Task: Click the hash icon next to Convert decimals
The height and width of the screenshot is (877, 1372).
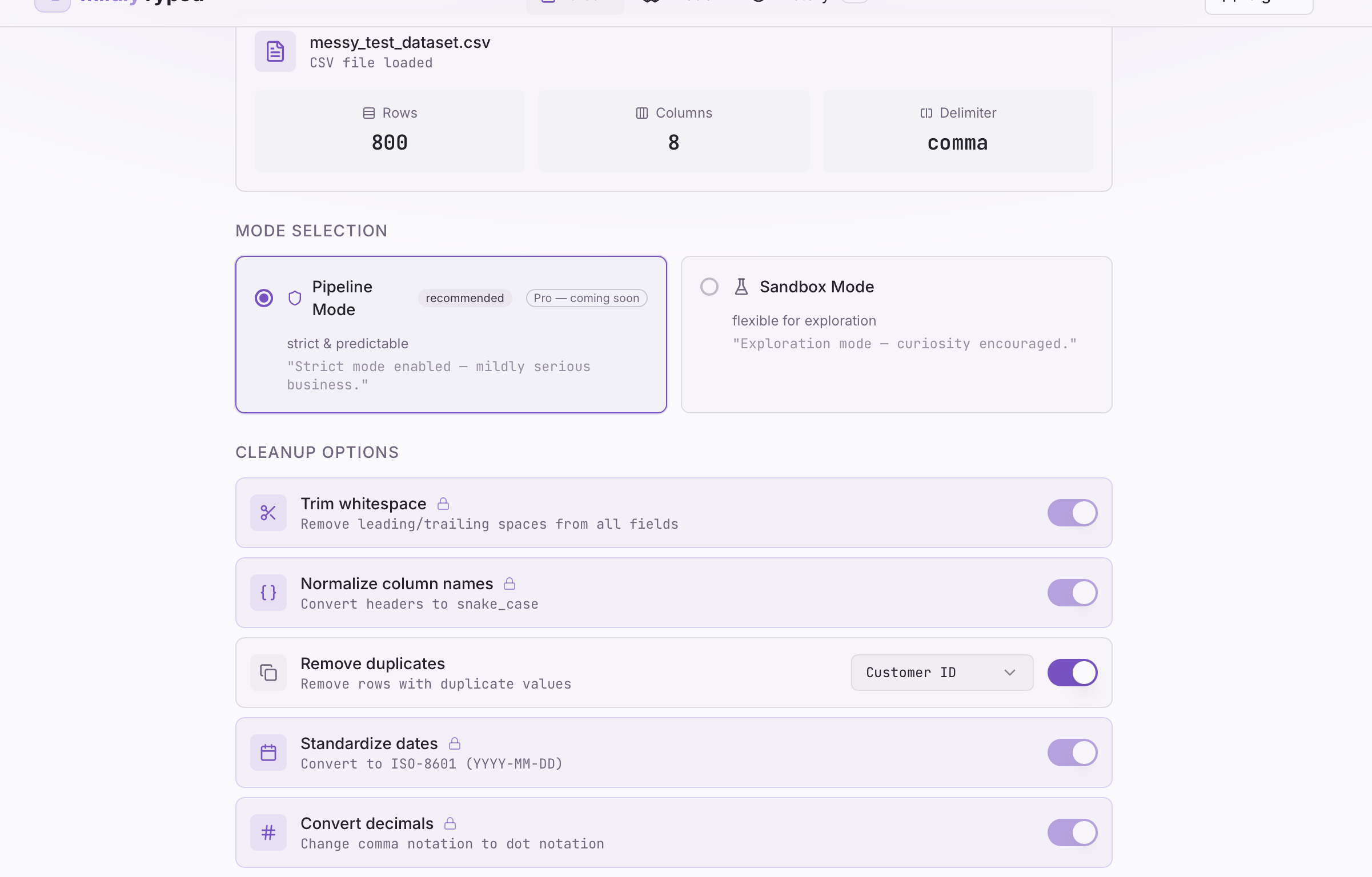Action: 268,832
